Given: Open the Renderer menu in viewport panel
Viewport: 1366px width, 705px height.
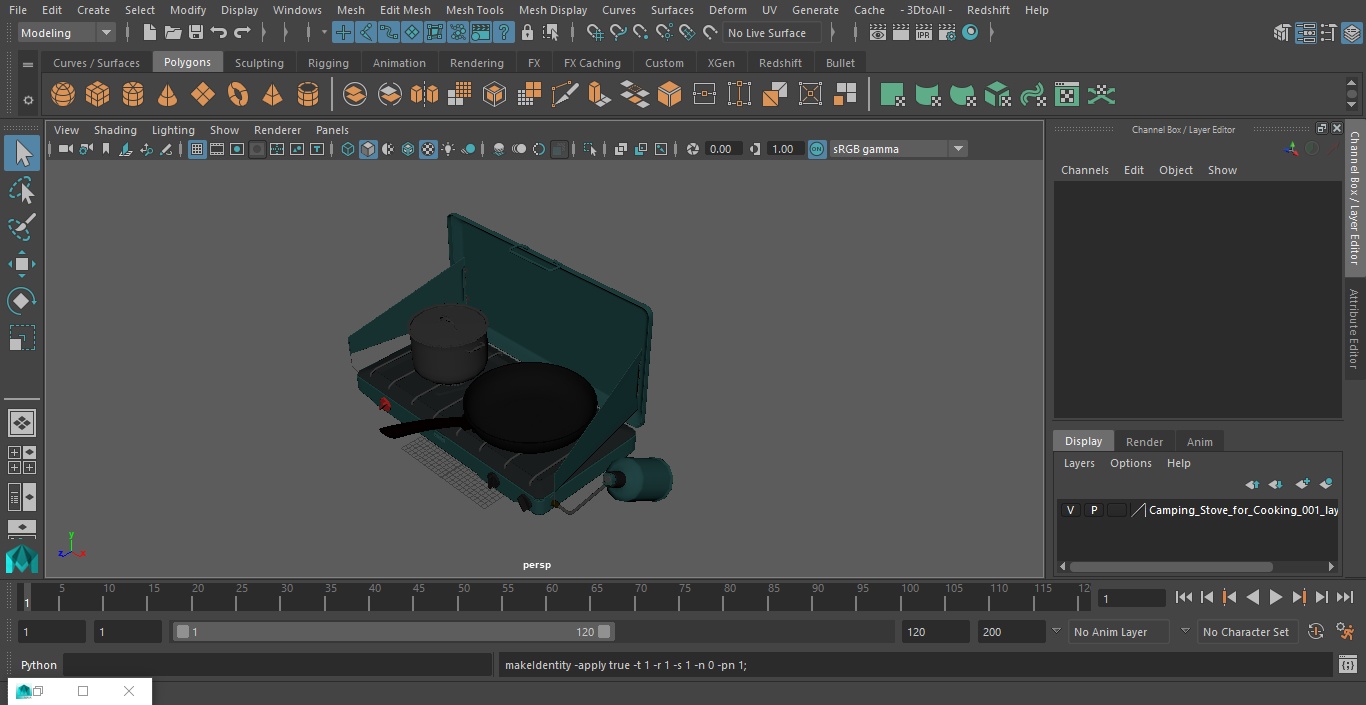Looking at the screenshot, I should [277, 130].
